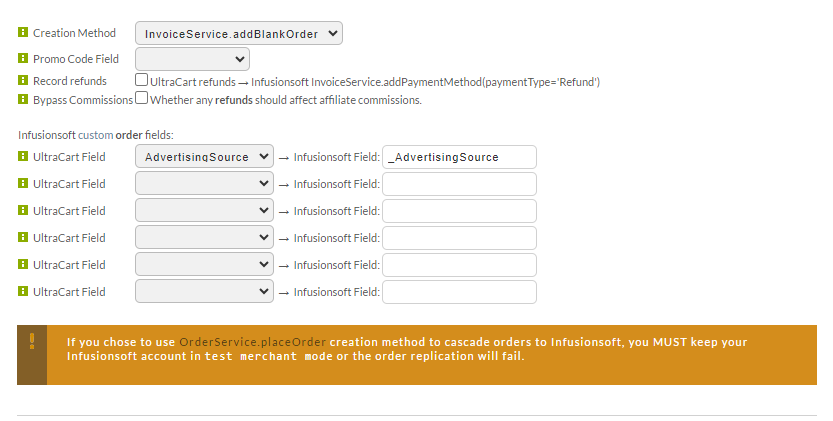The height and width of the screenshot is (421, 833).
Task: Click the 'Creation Method' label
Action: pyautogui.click(x=74, y=33)
